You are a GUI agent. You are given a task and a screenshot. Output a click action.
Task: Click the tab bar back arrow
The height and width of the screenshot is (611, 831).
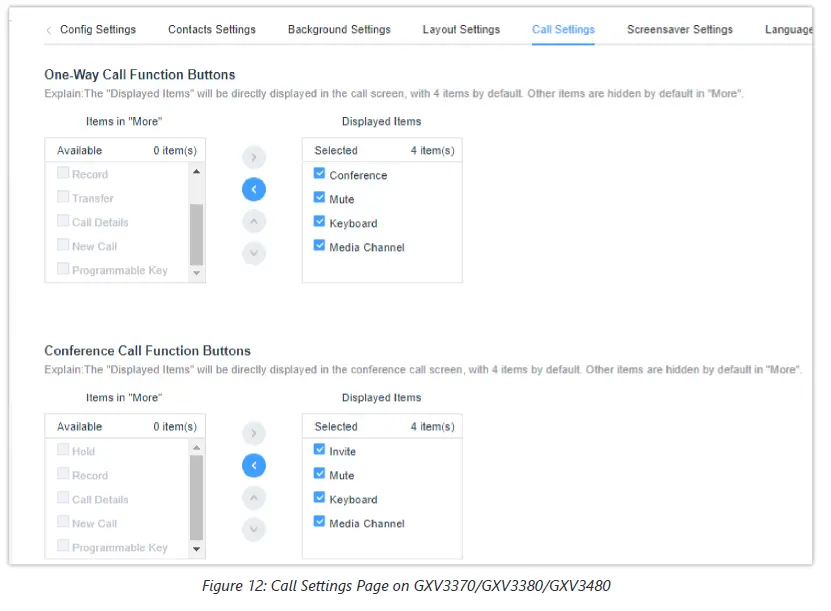(49, 30)
